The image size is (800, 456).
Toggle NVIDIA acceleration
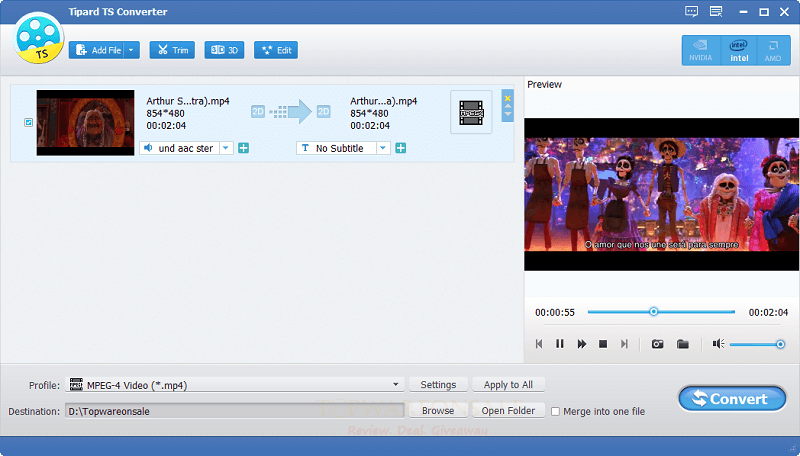(701, 50)
